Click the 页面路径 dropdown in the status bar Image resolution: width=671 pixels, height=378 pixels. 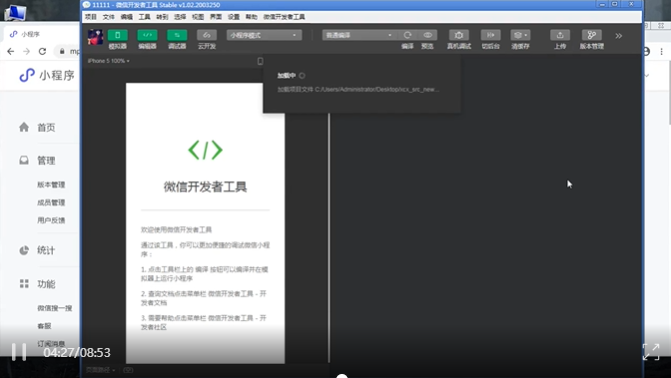101,370
